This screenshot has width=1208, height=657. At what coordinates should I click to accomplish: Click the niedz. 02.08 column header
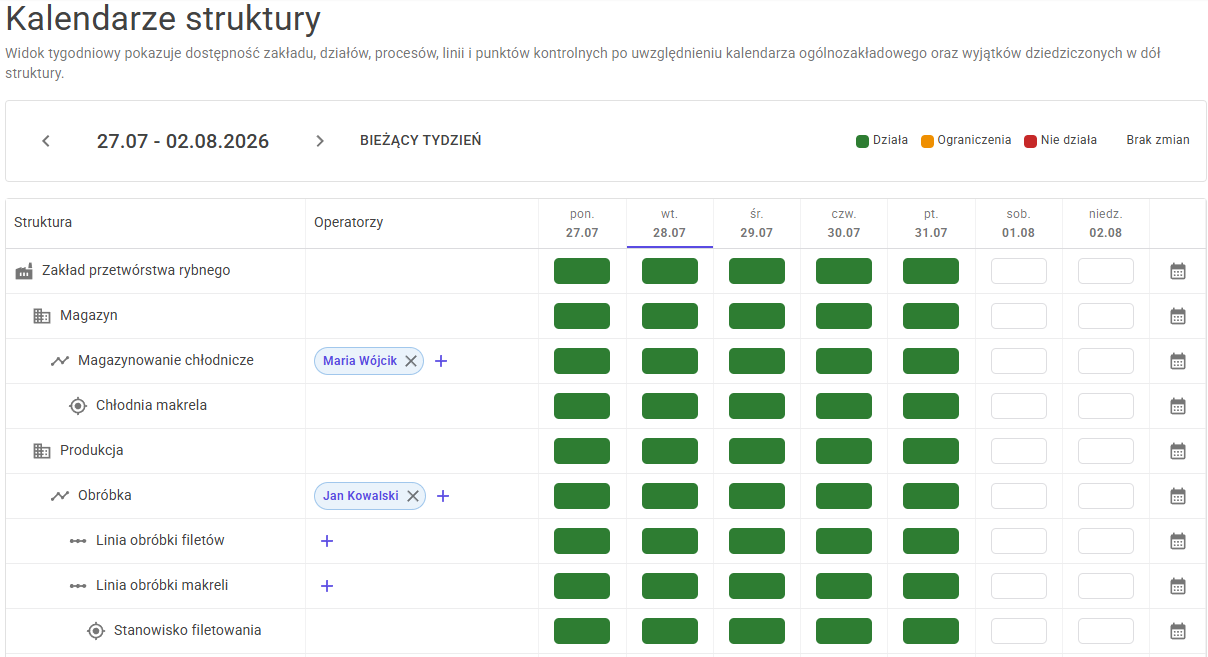click(x=1106, y=223)
